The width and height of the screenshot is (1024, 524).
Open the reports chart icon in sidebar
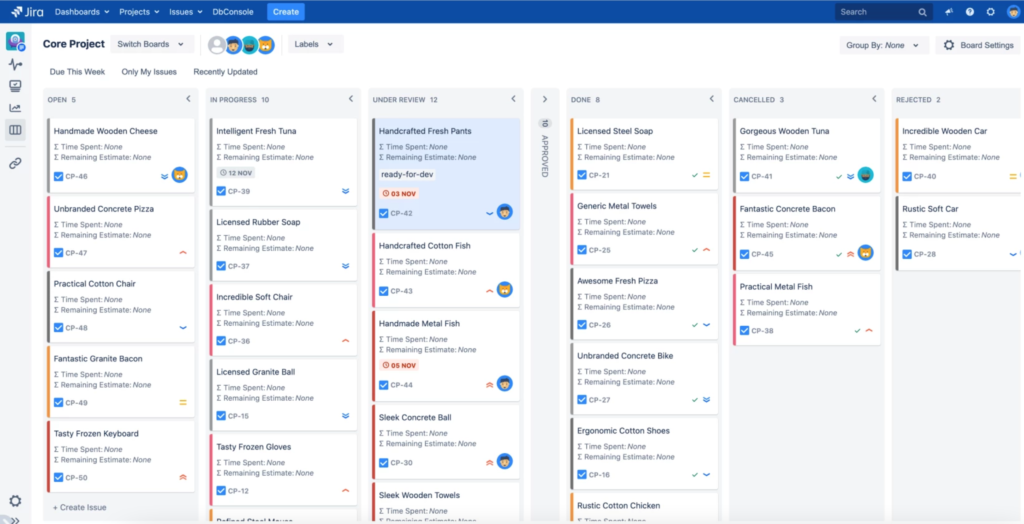coord(15,108)
